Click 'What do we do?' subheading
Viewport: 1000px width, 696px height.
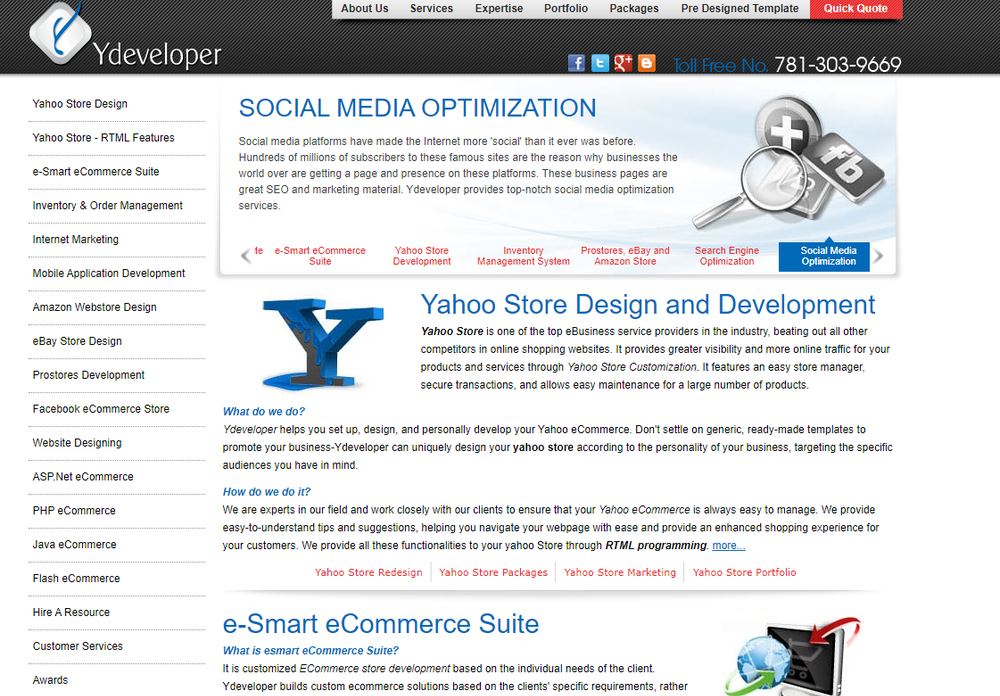tap(263, 411)
